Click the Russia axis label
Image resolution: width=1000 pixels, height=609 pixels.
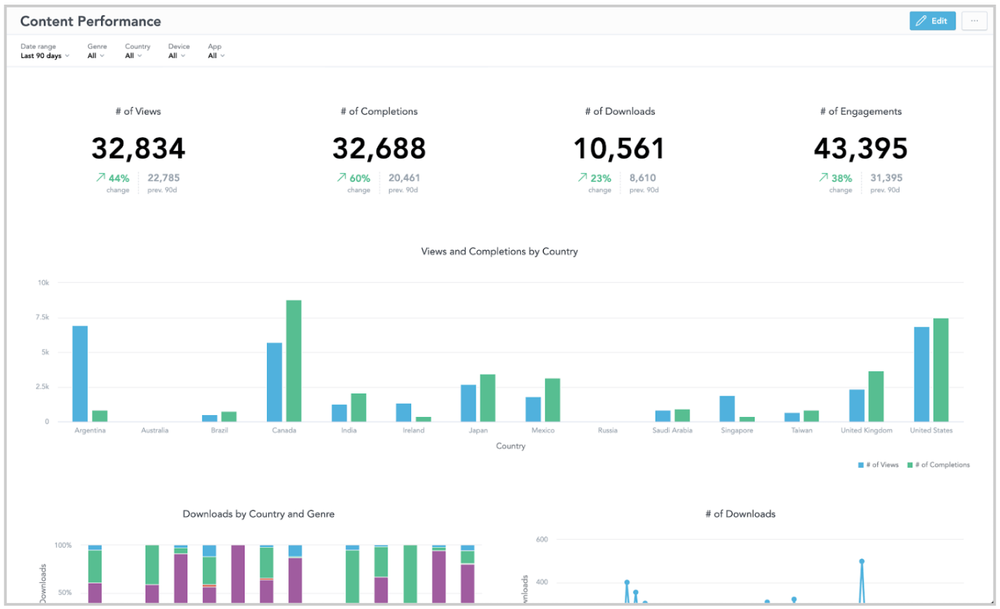607,430
